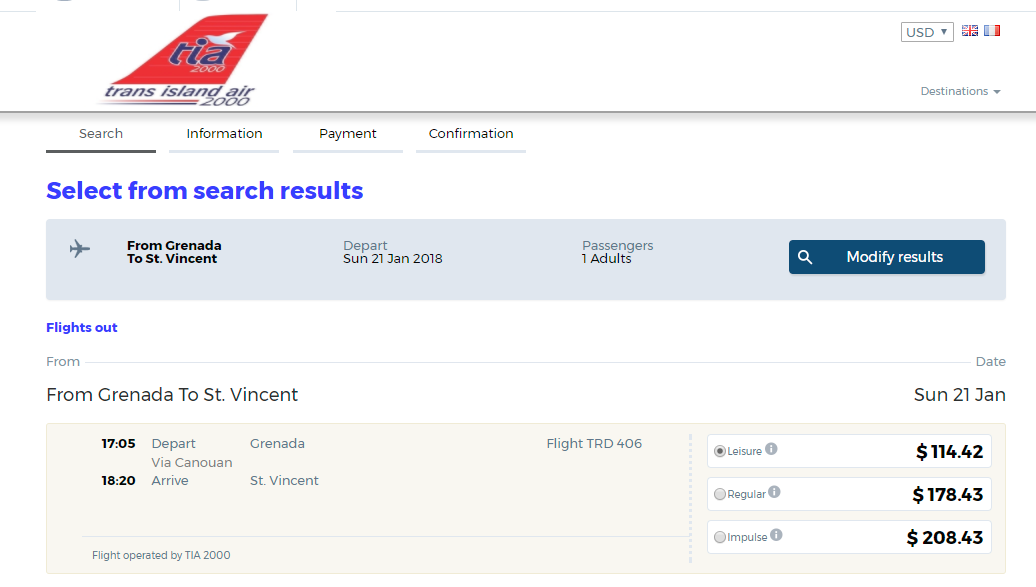The width and height of the screenshot is (1036, 587).
Task: Switch language with the French flag icon
Action: pyautogui.click(x=992, y=31)
